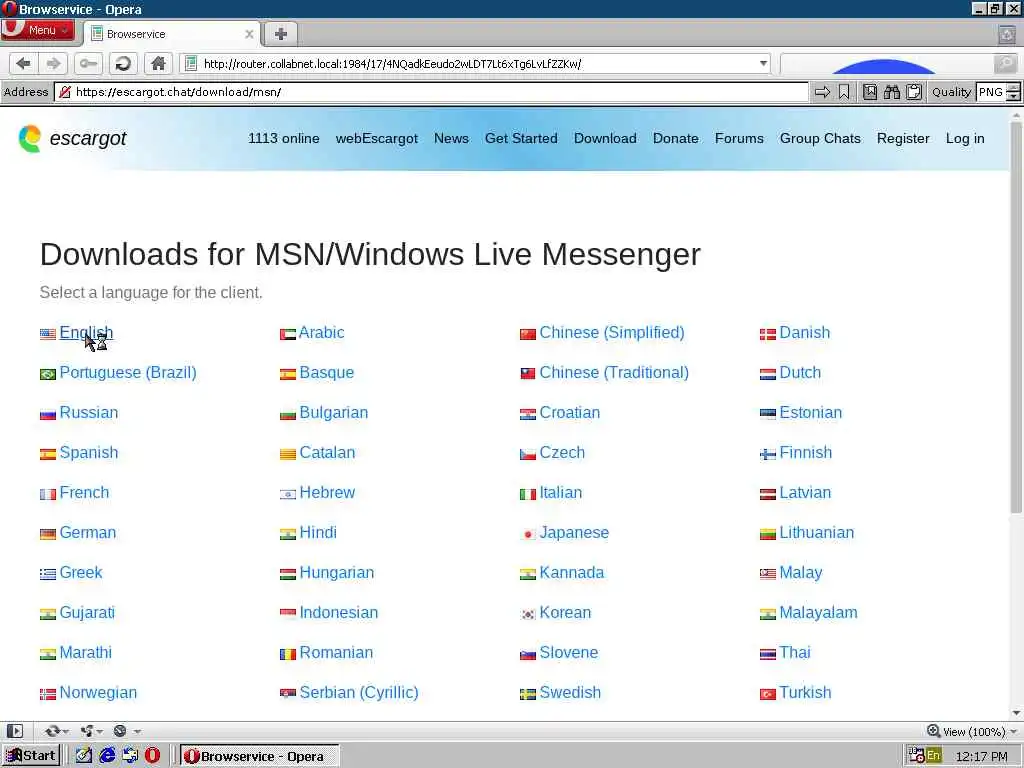
Task: Click the En language indicator in tray
Action: click(933, 756)
